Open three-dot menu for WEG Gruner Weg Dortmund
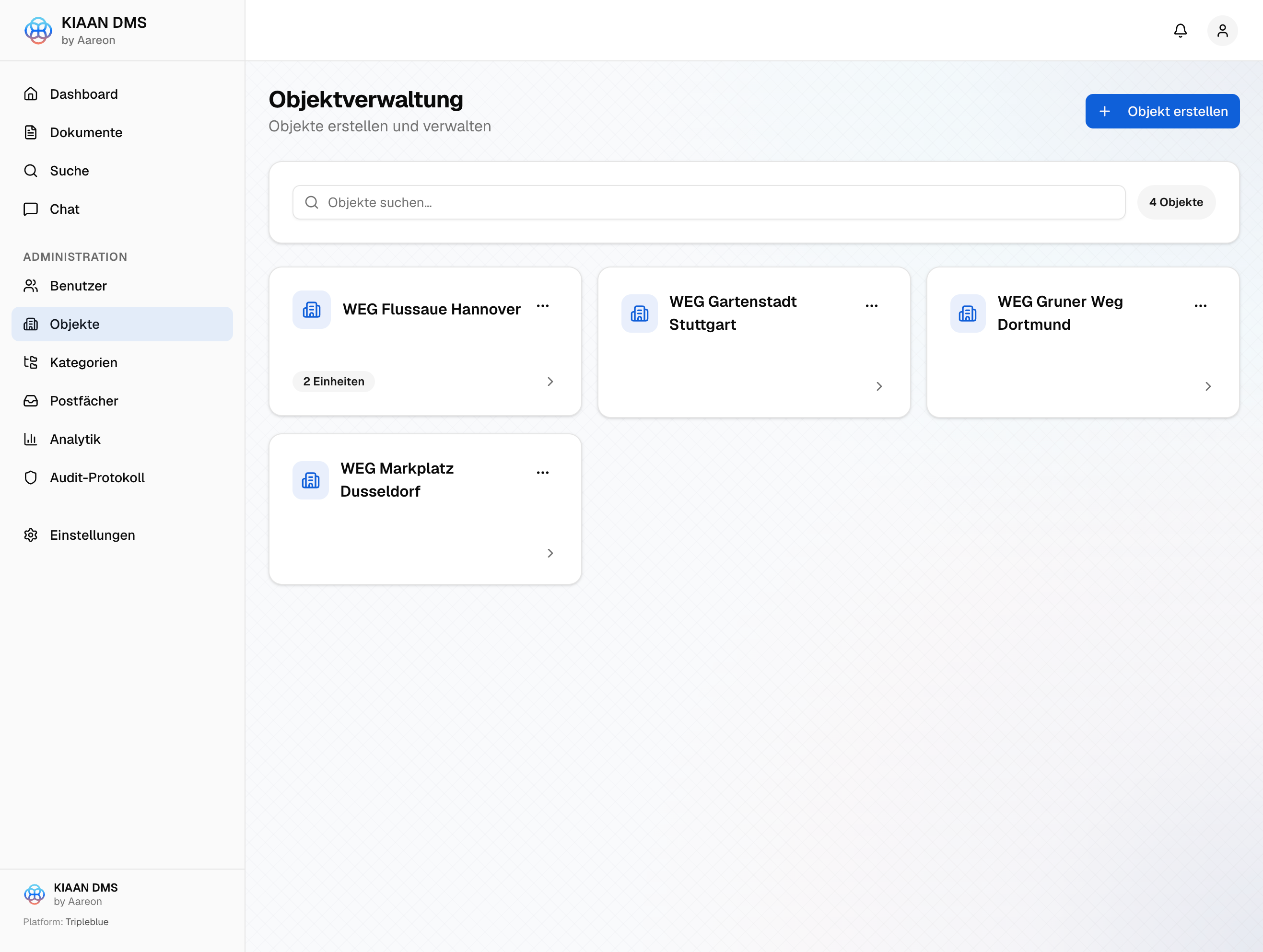1263x952 pixels. (x=1200, y=306)
